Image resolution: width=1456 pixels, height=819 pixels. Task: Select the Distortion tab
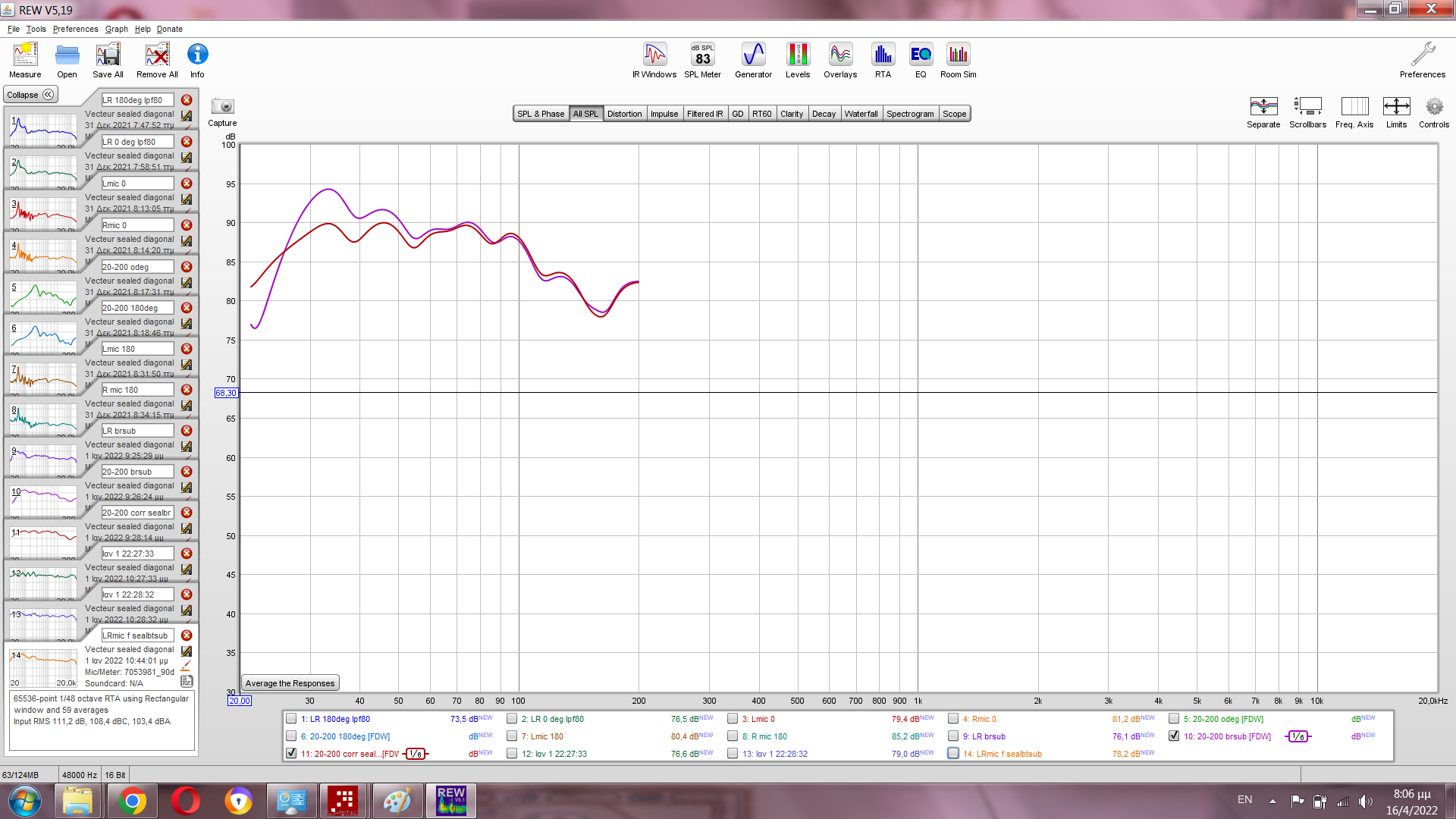click(x=622, y=113)
